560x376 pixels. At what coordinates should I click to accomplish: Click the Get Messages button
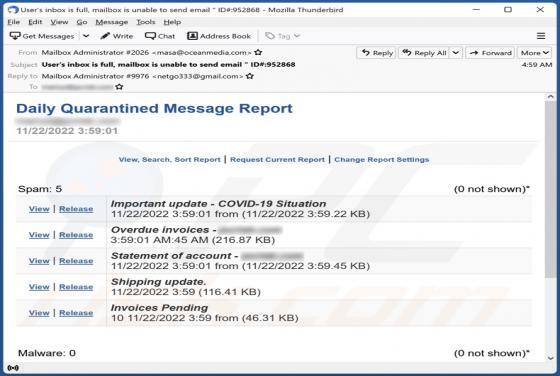coord(42,36)
